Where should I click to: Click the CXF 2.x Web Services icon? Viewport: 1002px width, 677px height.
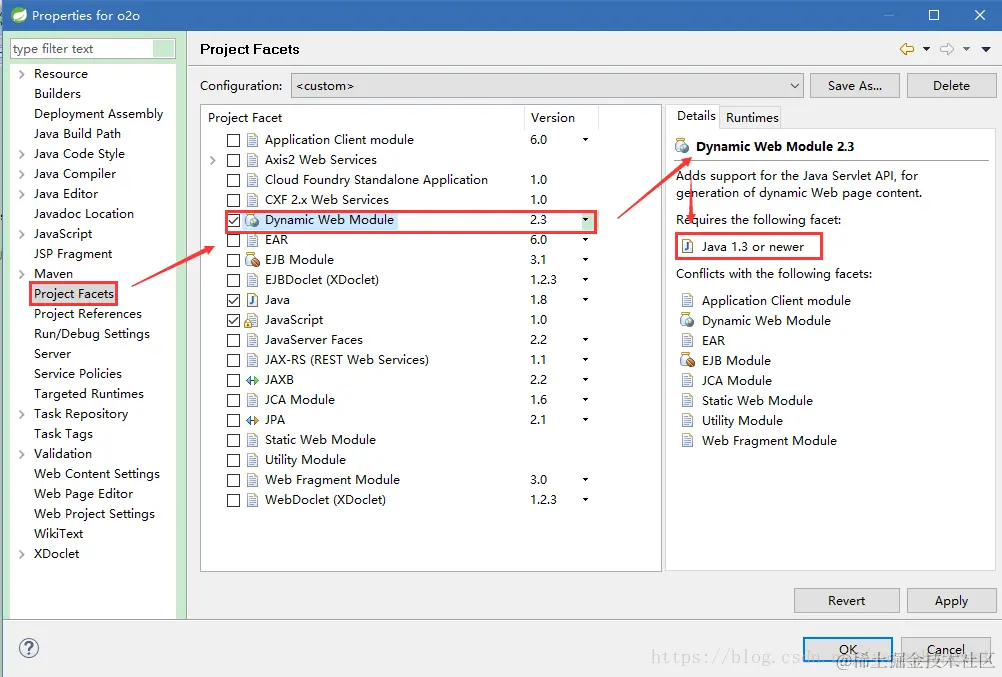[x=252, y=200]
